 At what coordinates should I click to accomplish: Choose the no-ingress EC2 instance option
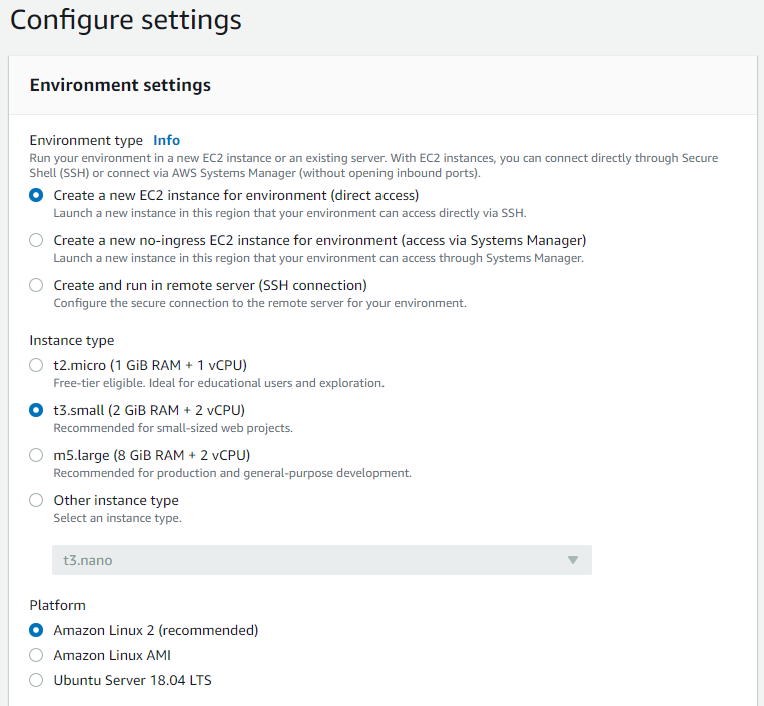click(37, 241)
